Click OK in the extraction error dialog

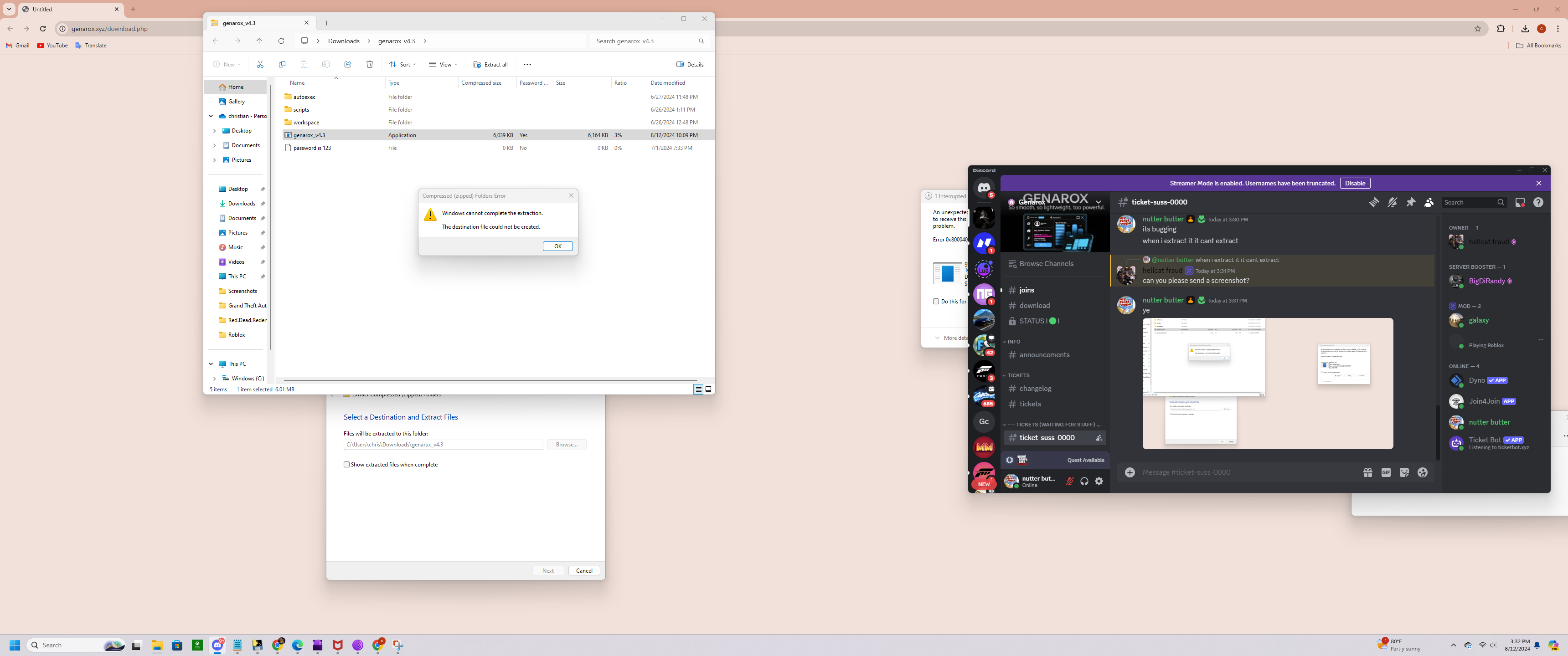[557, 246]
